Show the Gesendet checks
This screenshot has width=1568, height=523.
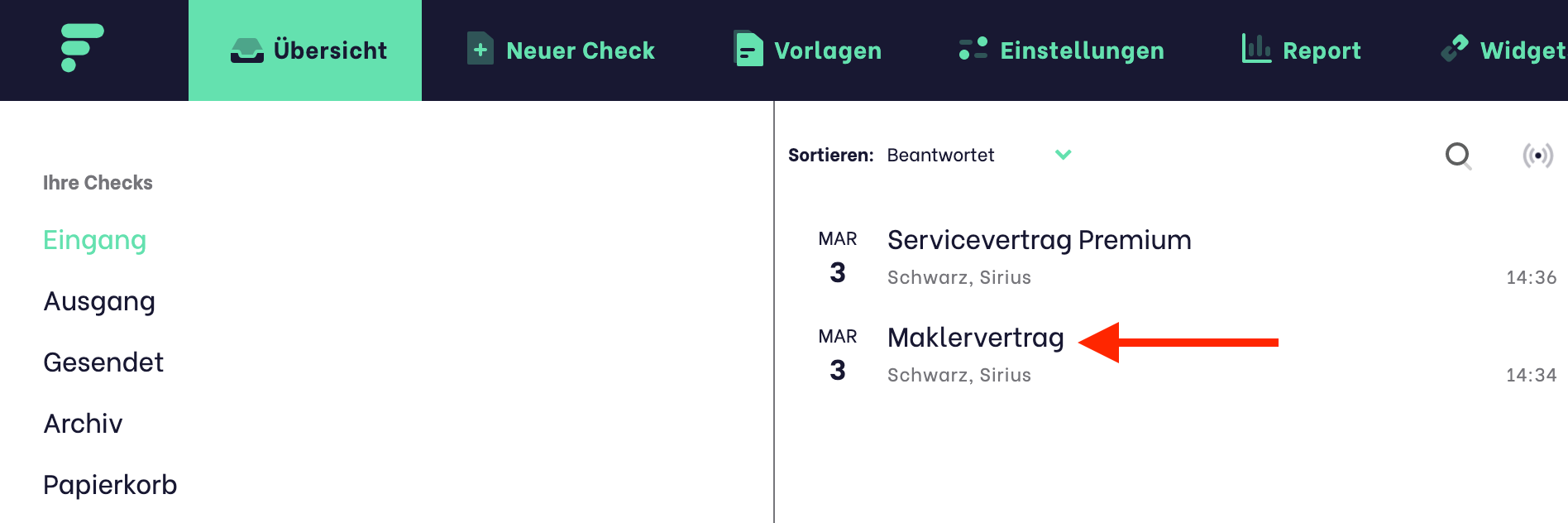(103, 362)
